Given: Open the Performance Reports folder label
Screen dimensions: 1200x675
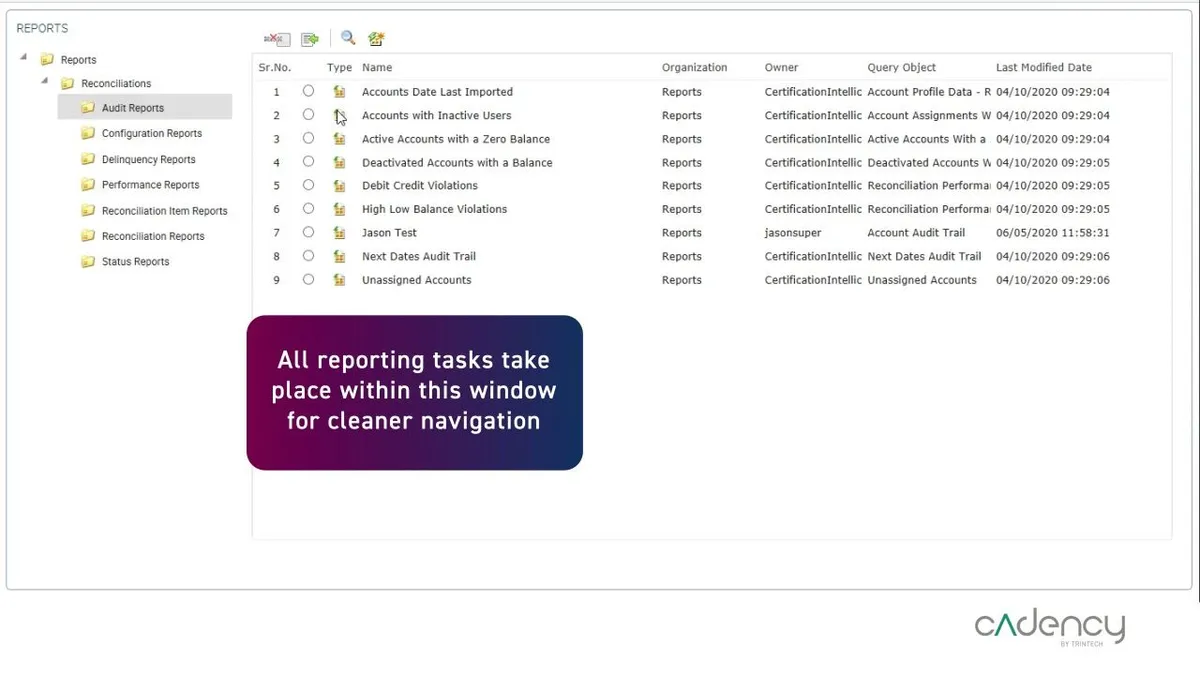Looking at the screenshot, I should coord(151,185).
